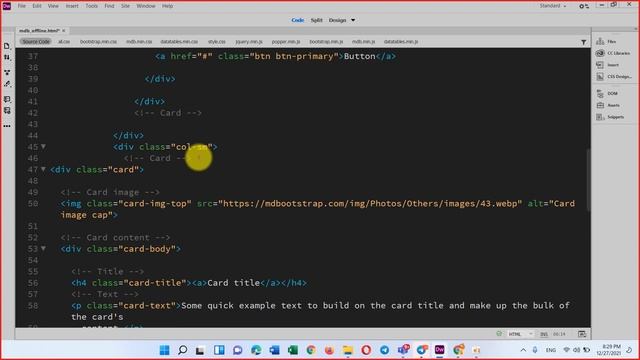Click the code editor vertical scrollbar
The width and height of the screenshot is (640, 360).
[588, 180]
